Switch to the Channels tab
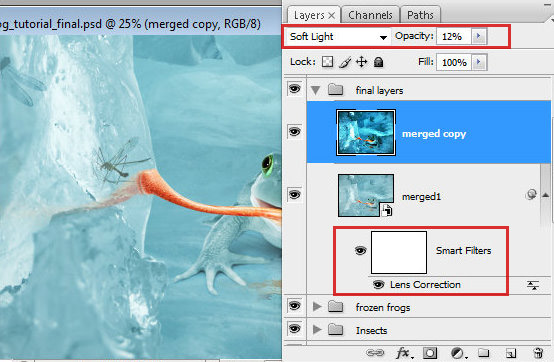The width and height of the screenshot is (554, 362). pyautogui.click(x=370, y=15)
